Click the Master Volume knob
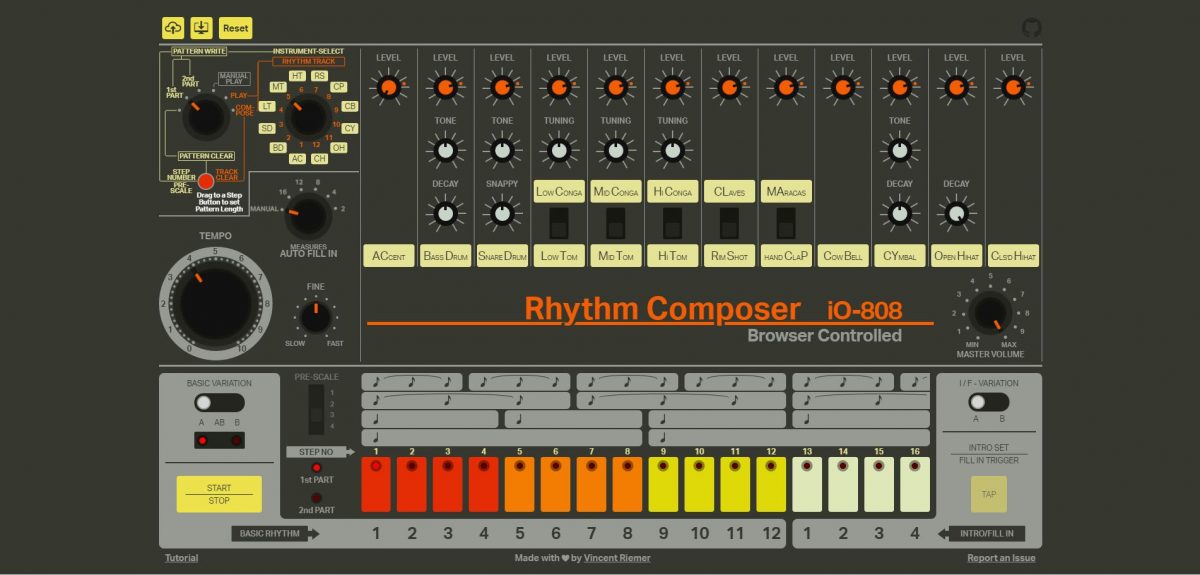The image size is (1200, 575). pos(989,312)
